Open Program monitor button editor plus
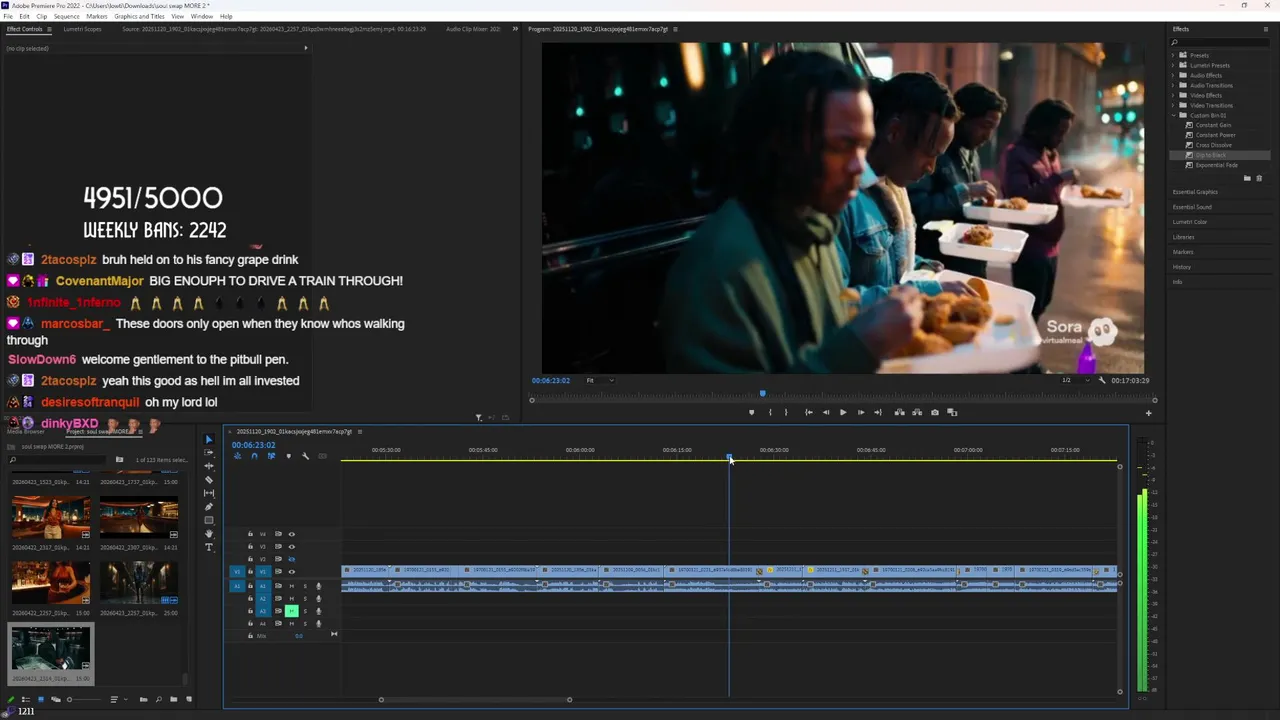Viewport: 1280px width, 720px height. point(1148,413)
